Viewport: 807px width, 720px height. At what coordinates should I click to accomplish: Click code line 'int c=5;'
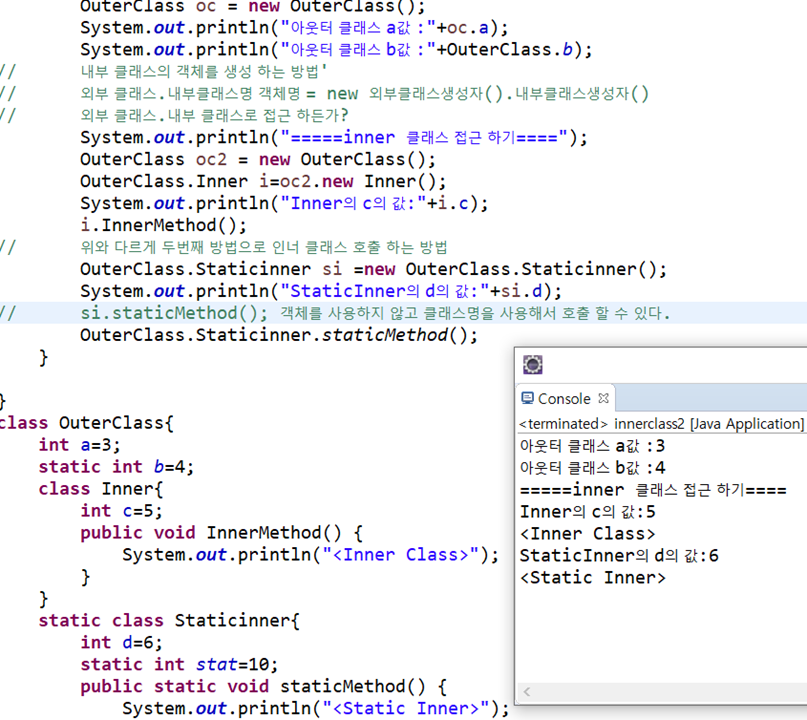tap(121, 511)
